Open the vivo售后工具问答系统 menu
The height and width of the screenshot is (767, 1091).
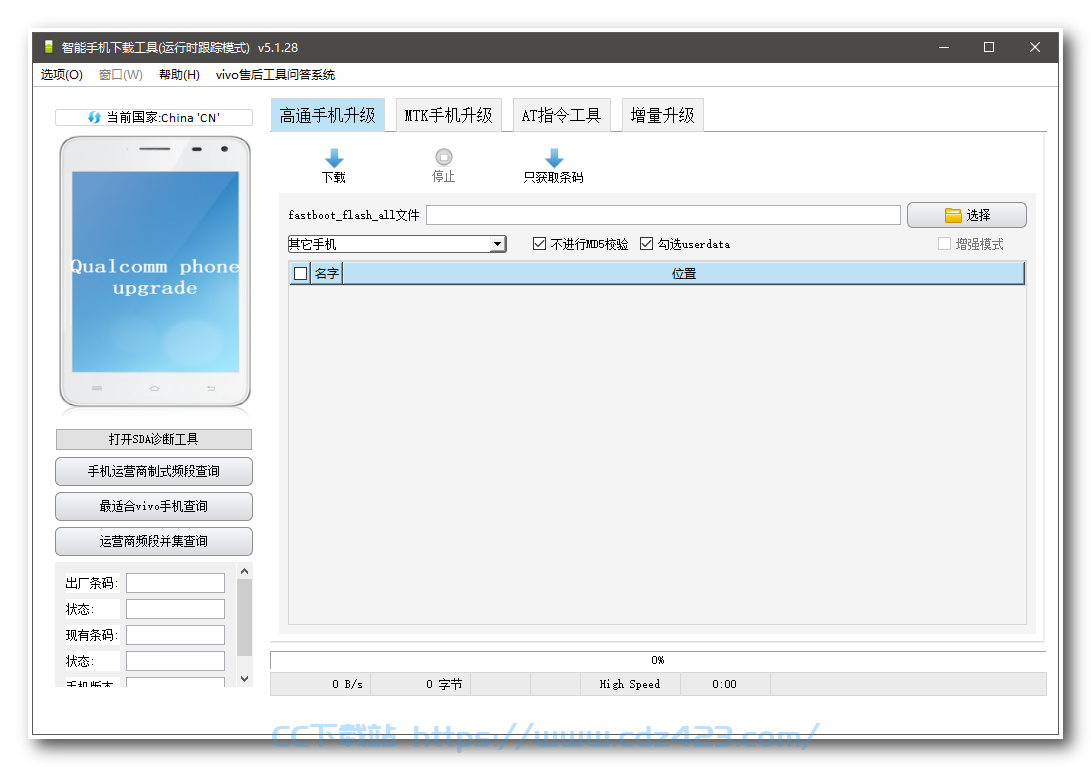[x=275, y=74]
